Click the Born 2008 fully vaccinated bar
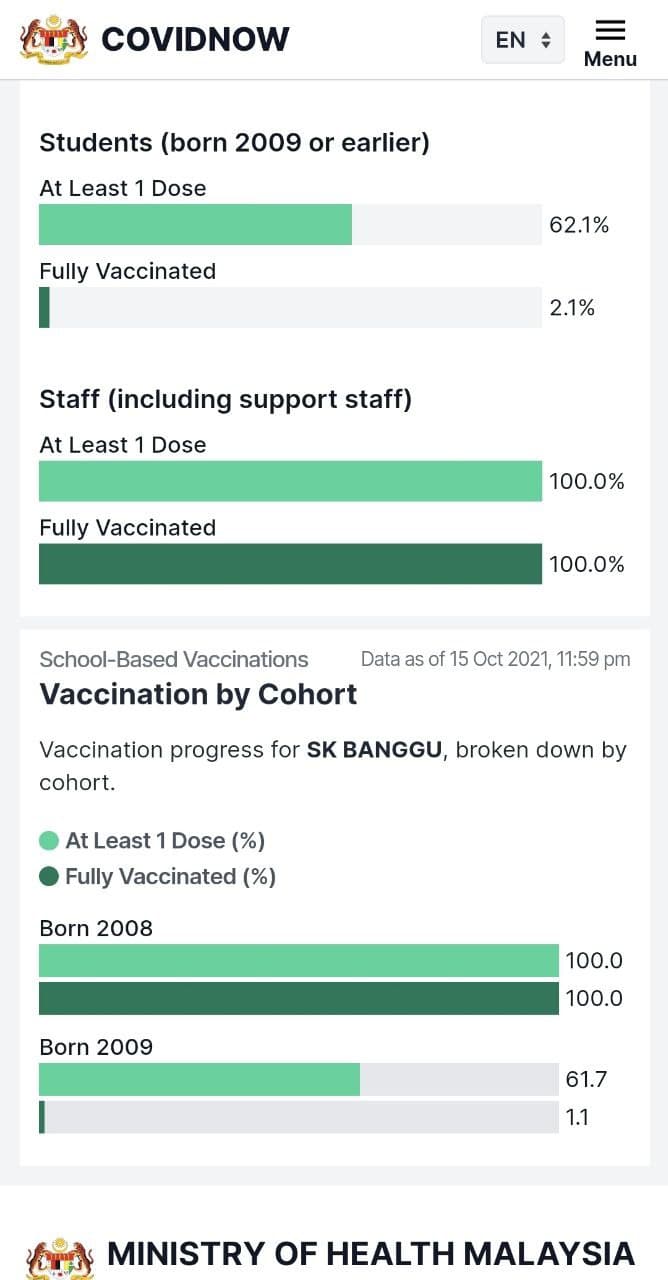 pos(298,998)
